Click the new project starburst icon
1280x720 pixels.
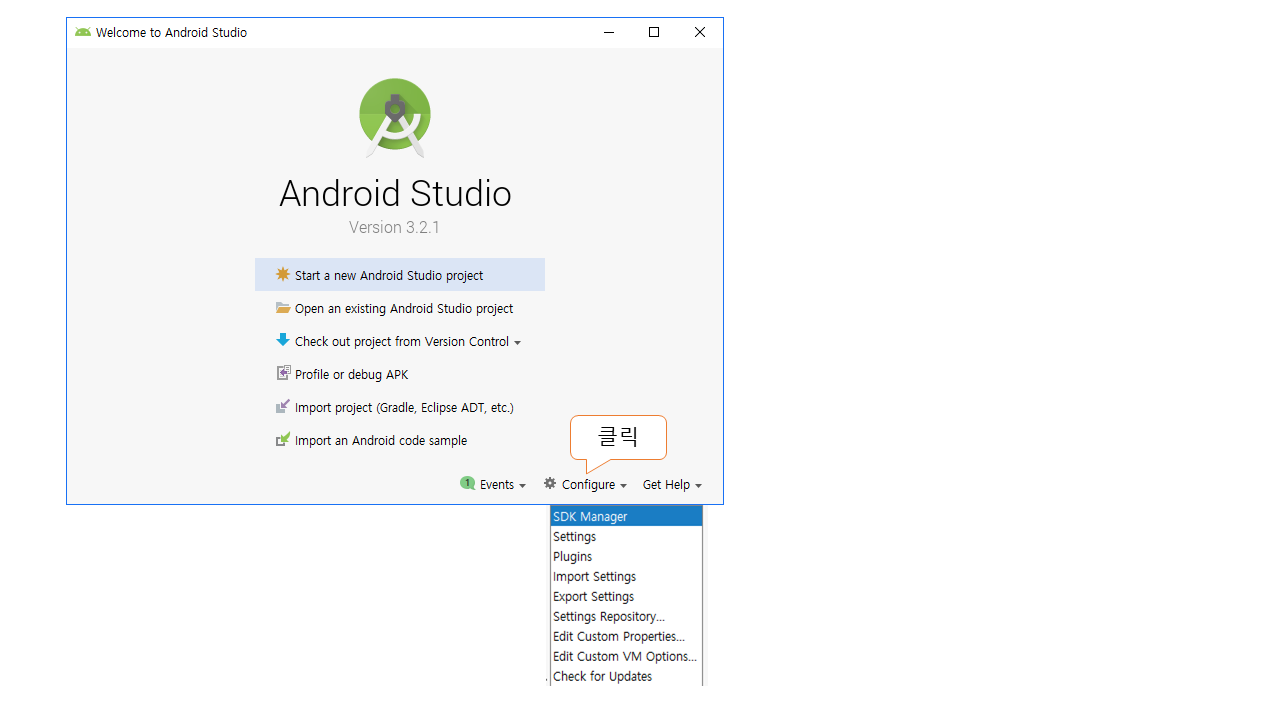[283, 274]
